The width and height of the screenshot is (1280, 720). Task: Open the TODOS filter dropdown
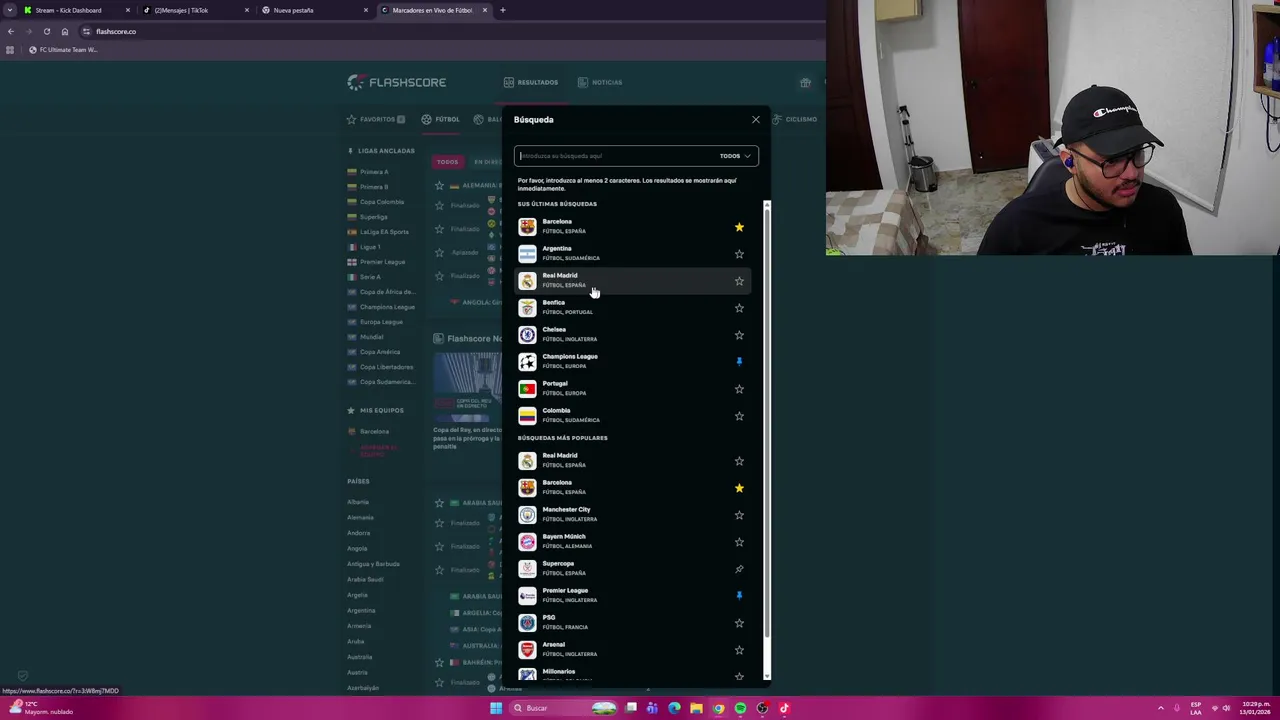[x=735, y=156]
